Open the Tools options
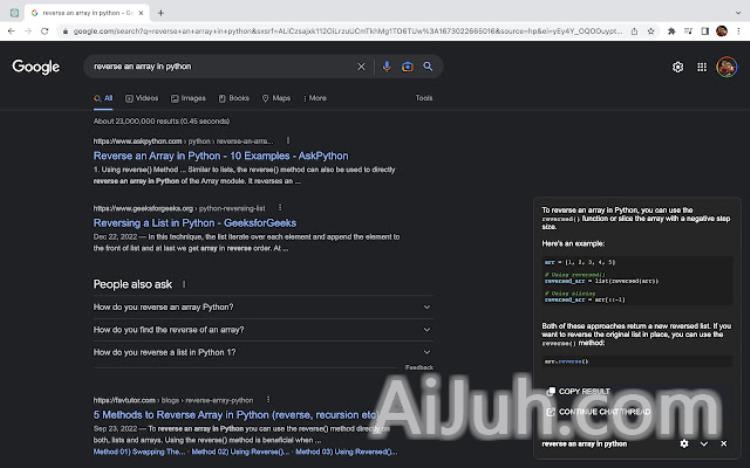The width and height of the screenshot is (750, 468). [x=424, y=98]
